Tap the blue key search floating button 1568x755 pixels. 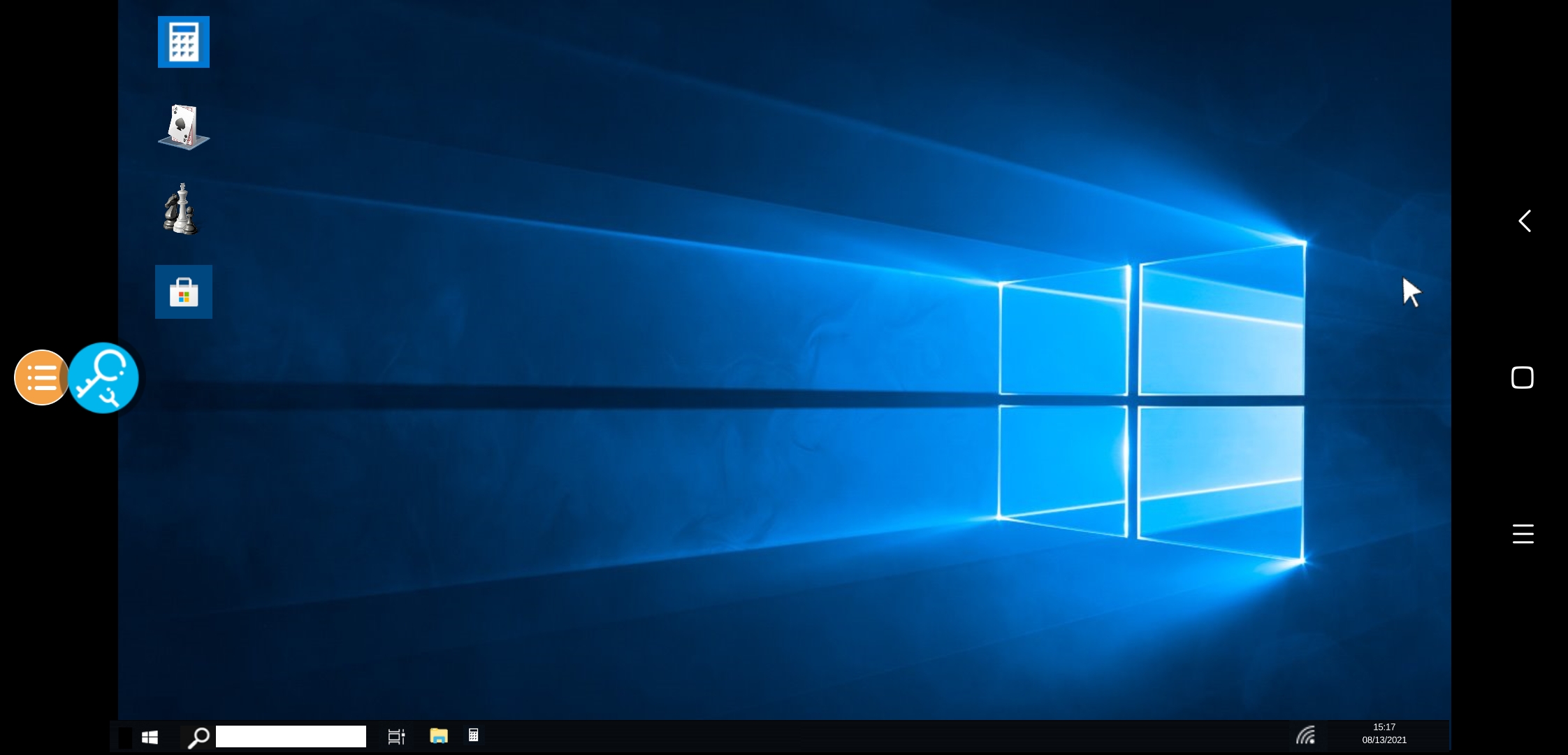click(x=103, y=377)
